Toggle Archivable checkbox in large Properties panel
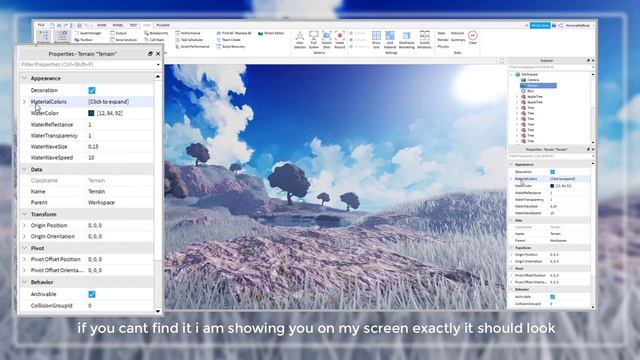This screenshot has height=360, width=640. coord(92,294)
